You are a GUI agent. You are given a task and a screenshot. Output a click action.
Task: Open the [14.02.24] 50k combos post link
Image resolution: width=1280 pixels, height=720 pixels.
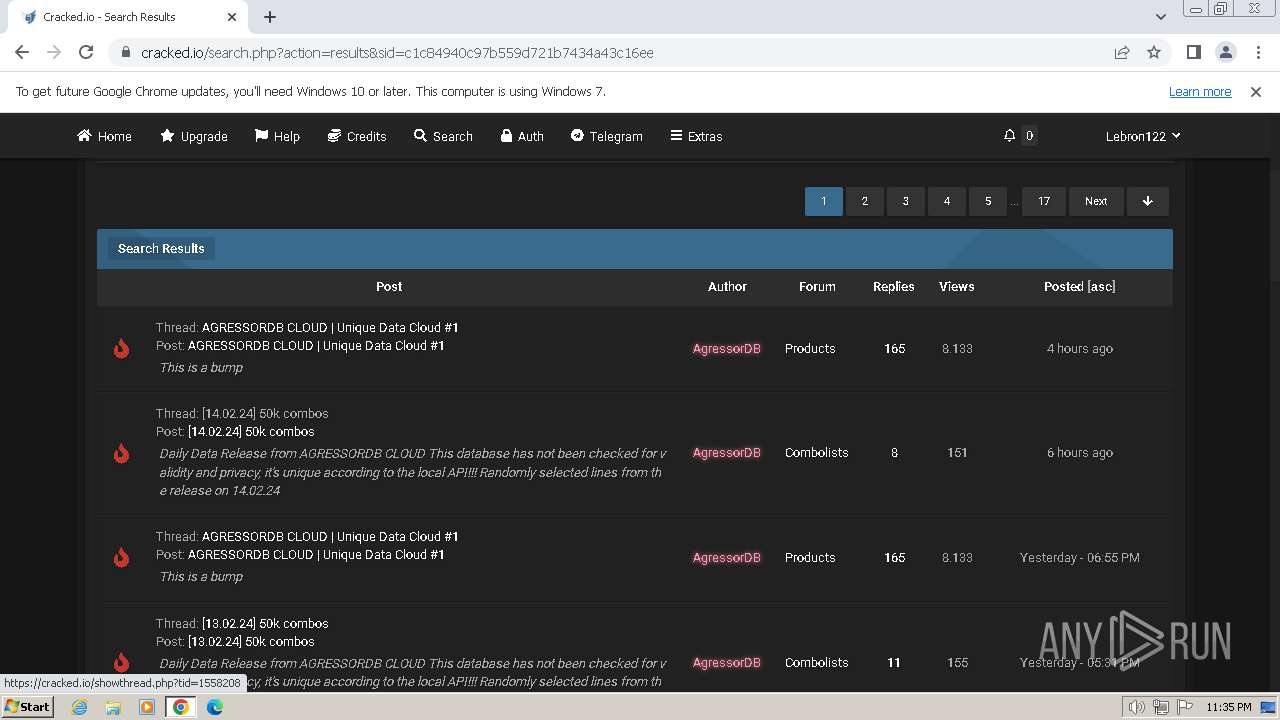[251, 431]
